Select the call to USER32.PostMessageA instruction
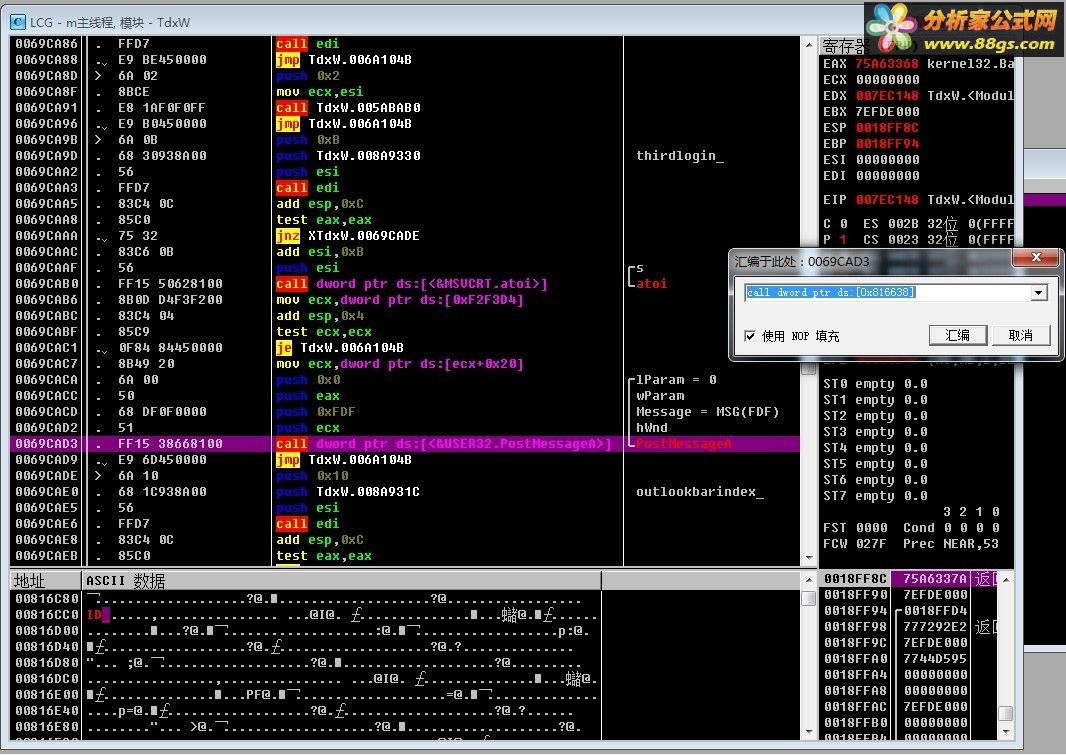 click(x=443, y=444)
